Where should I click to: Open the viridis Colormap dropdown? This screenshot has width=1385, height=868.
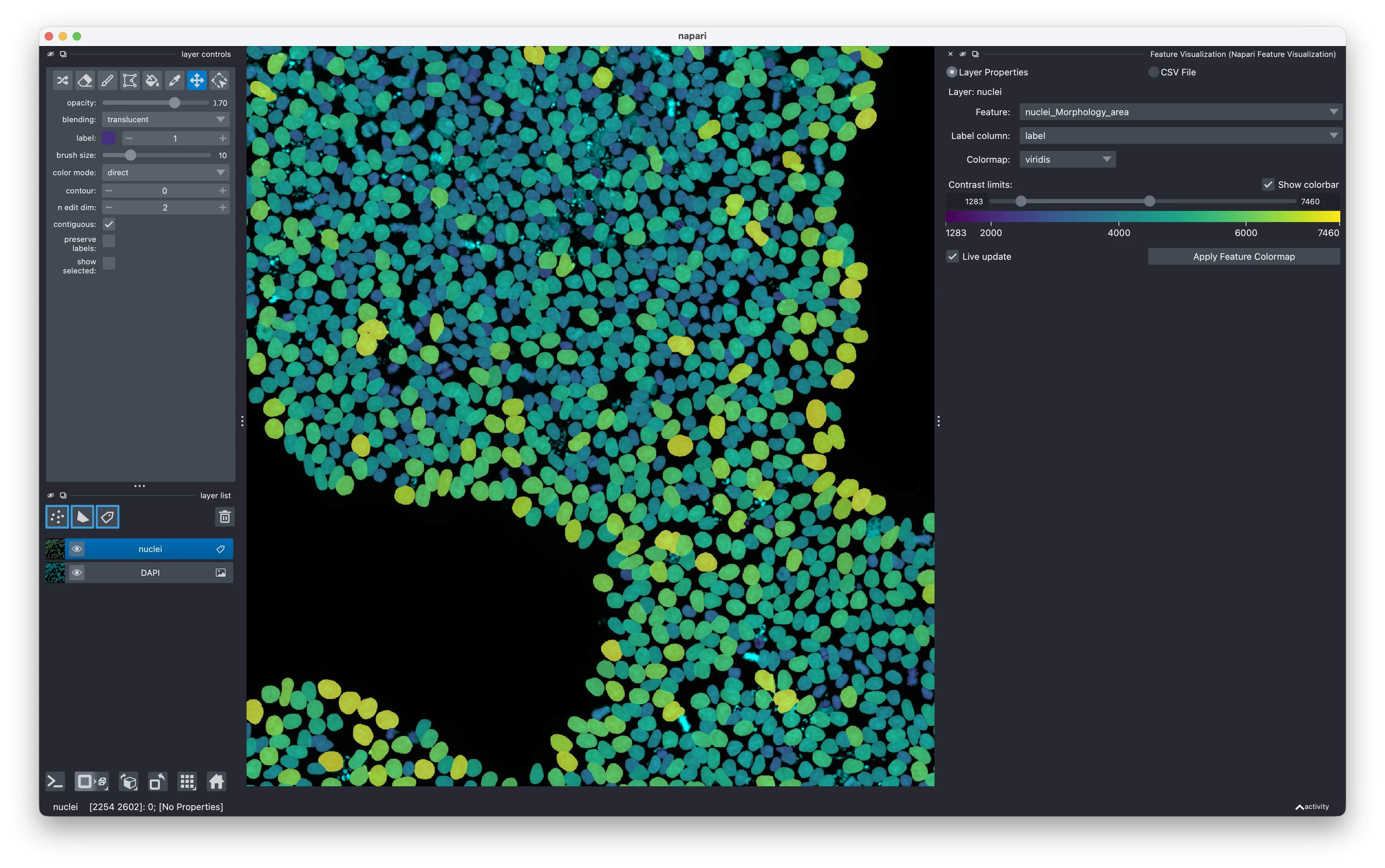coord(1068,160)
